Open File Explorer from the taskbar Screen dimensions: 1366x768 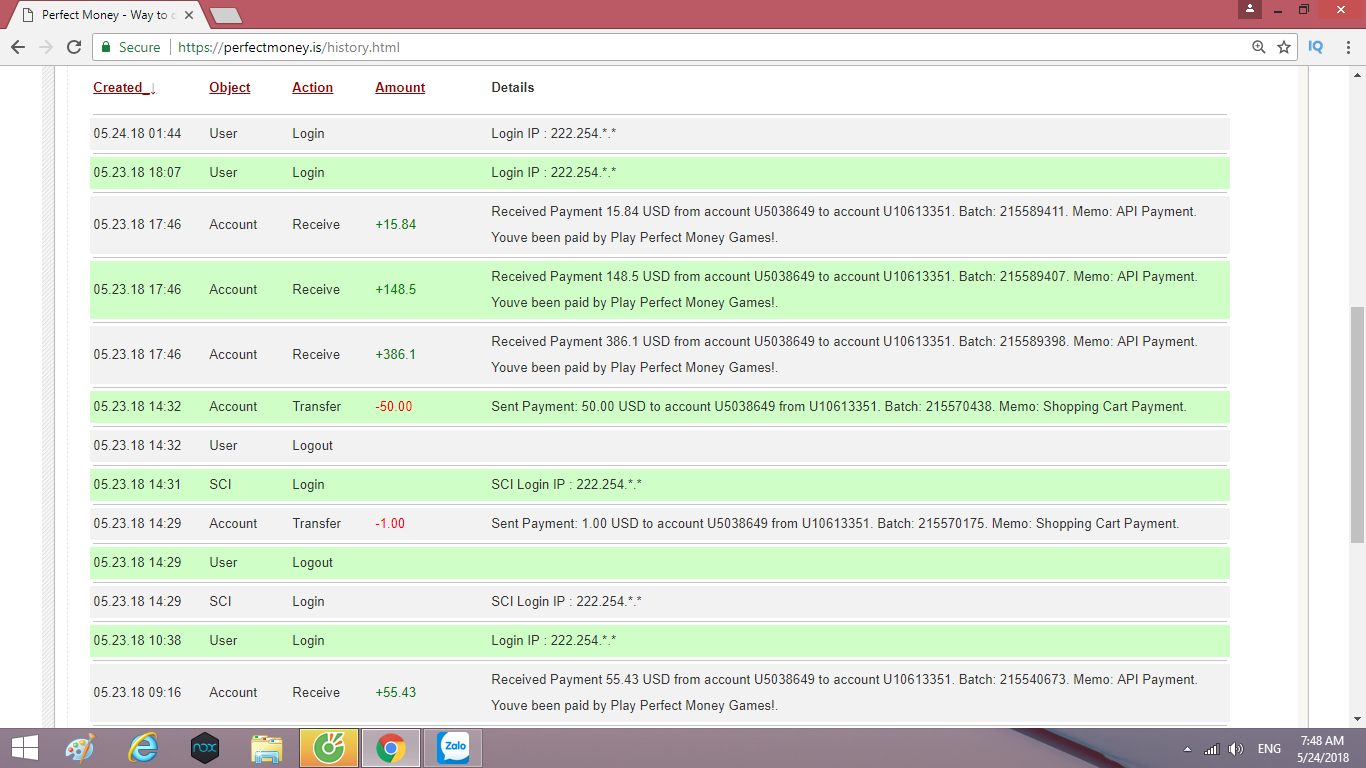coord(267,748)
